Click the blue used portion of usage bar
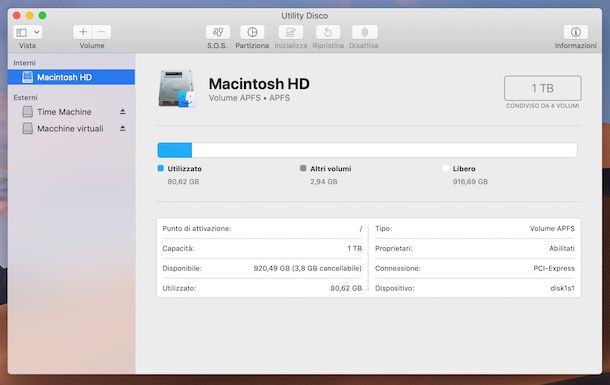Image resolution: width=610 pixels, height=385 pixels. pyautogui.click(x=175, y=150)
